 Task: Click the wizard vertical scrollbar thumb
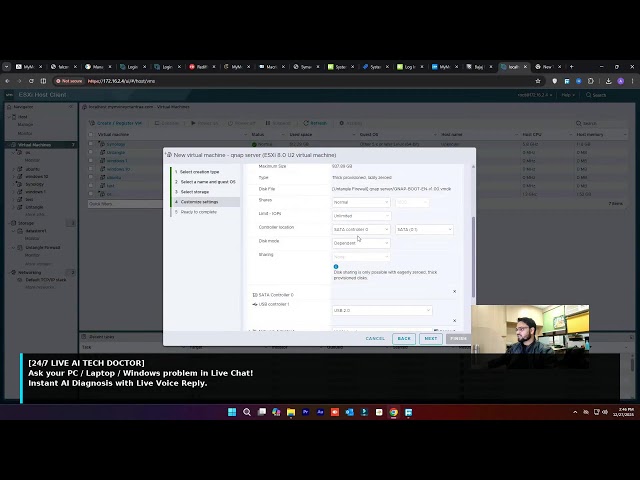pos(473,257)
